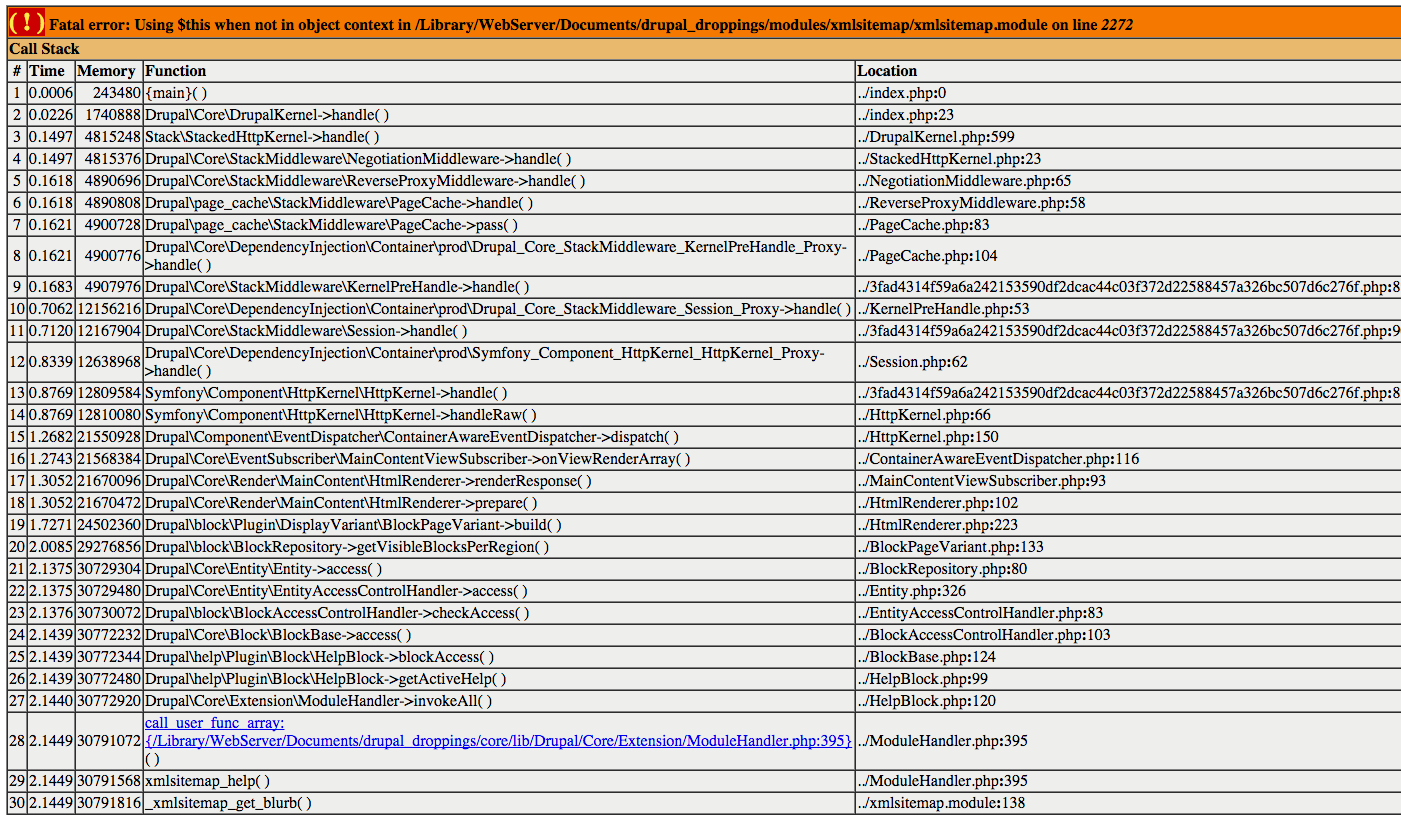The image size is (1401, 825).
Task: Open the call_user_func_array link
Action: click(499, 732)
